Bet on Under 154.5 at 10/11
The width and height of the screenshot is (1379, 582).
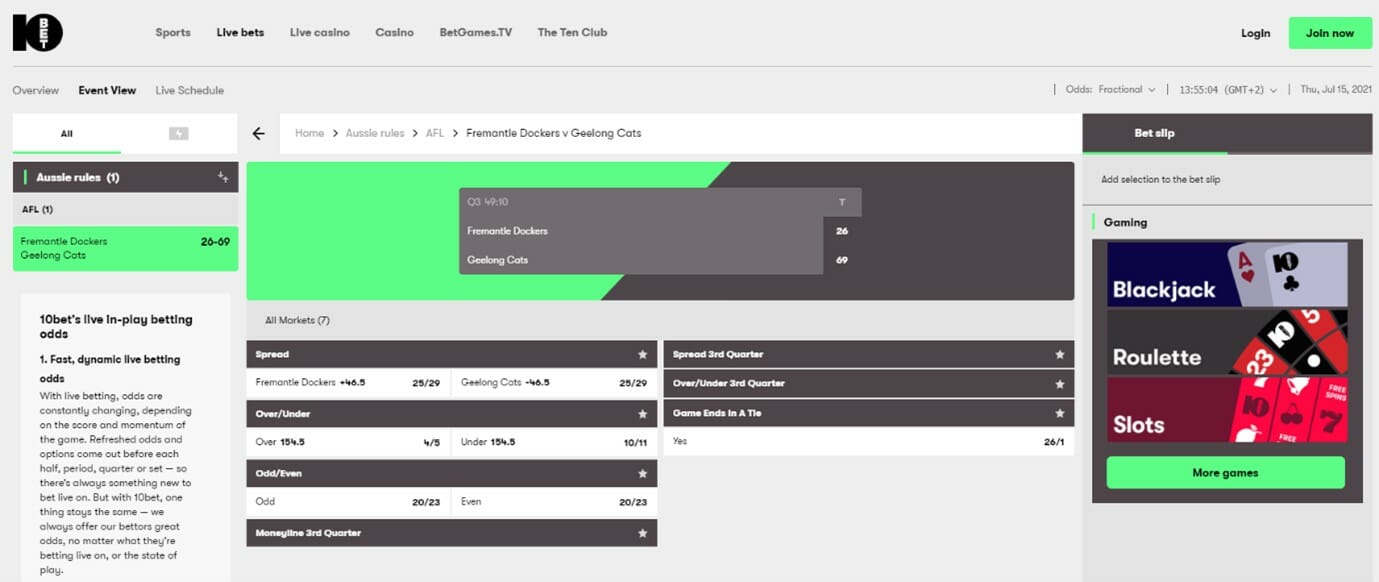(x=555, y=443)
